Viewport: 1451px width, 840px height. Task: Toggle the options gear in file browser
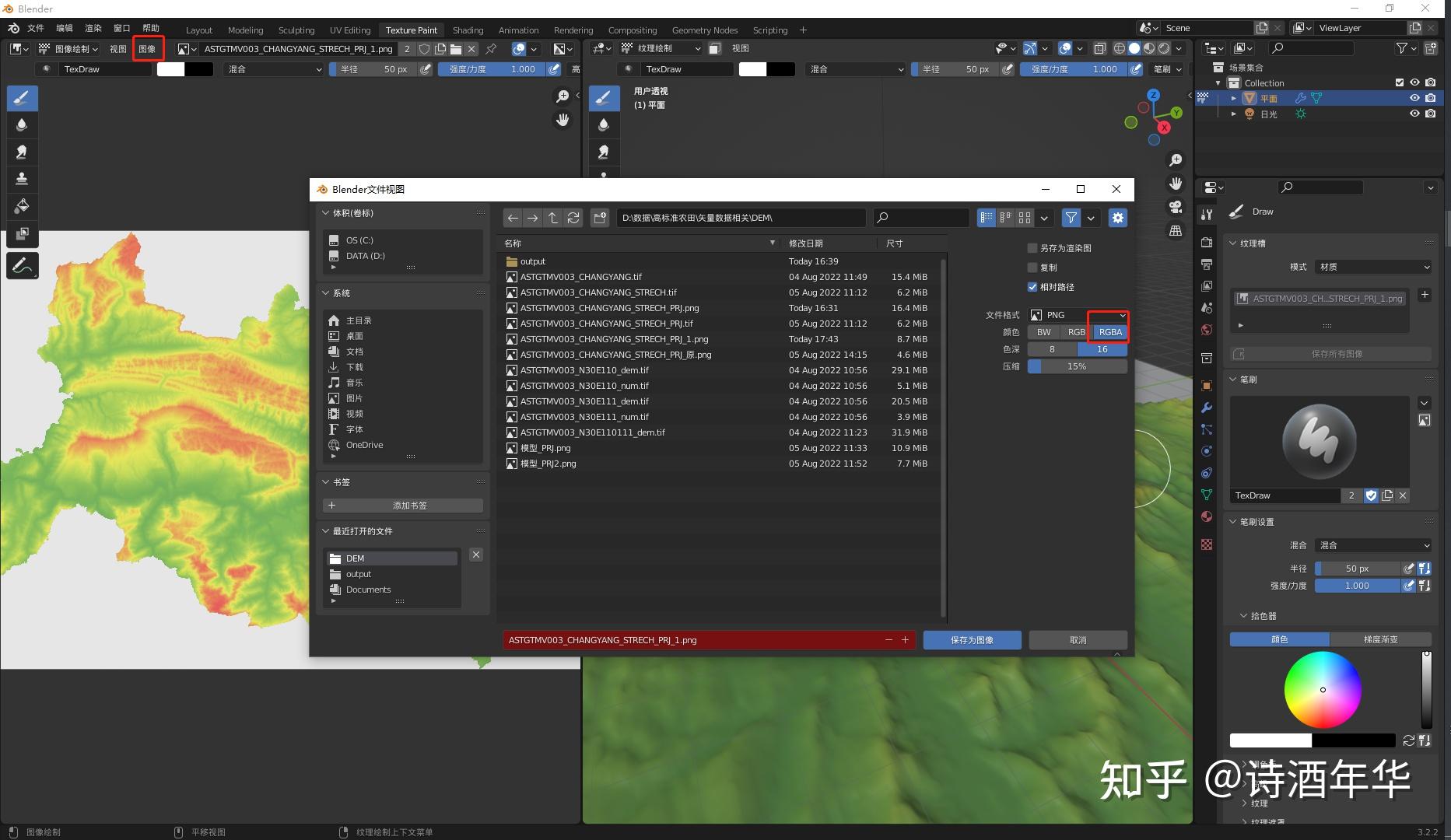(x=1118, y=218)
